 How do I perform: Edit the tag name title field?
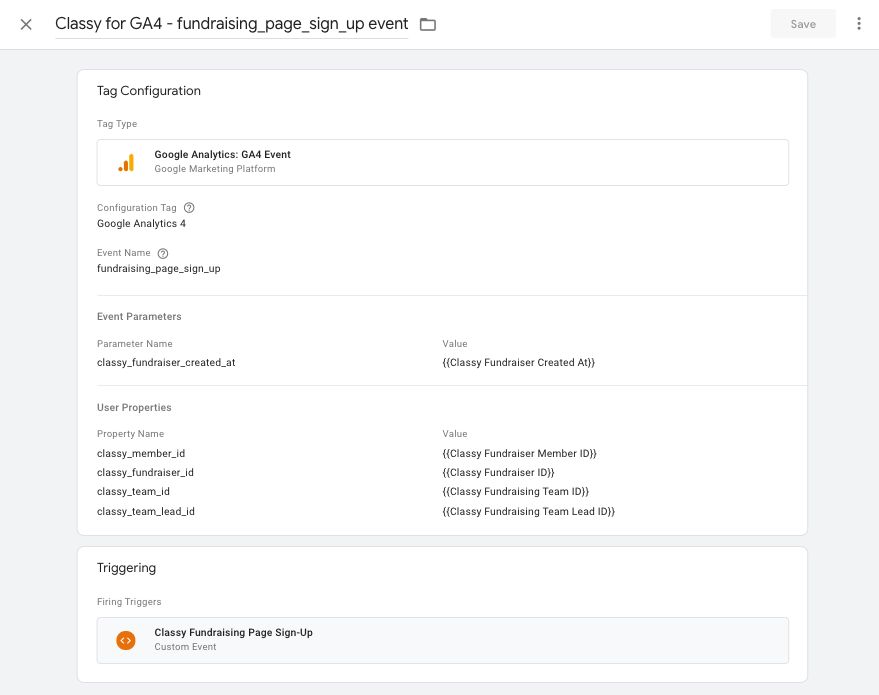point(232,24)
